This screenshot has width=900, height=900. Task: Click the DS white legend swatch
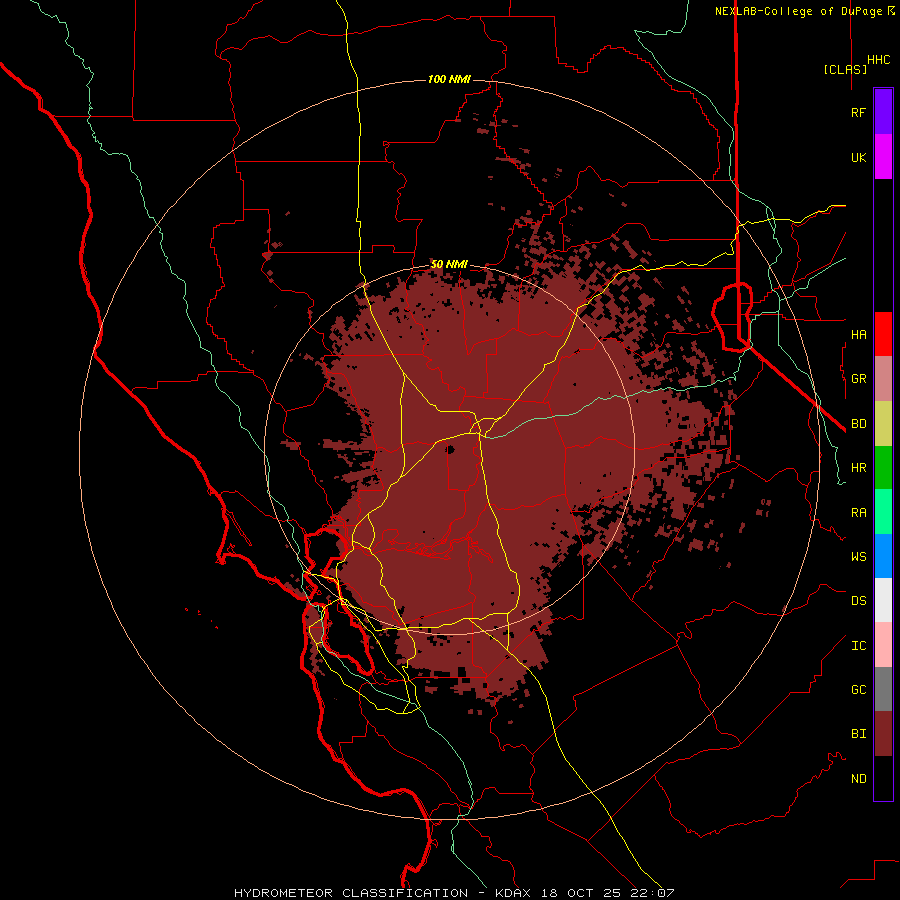coord(883,600)
